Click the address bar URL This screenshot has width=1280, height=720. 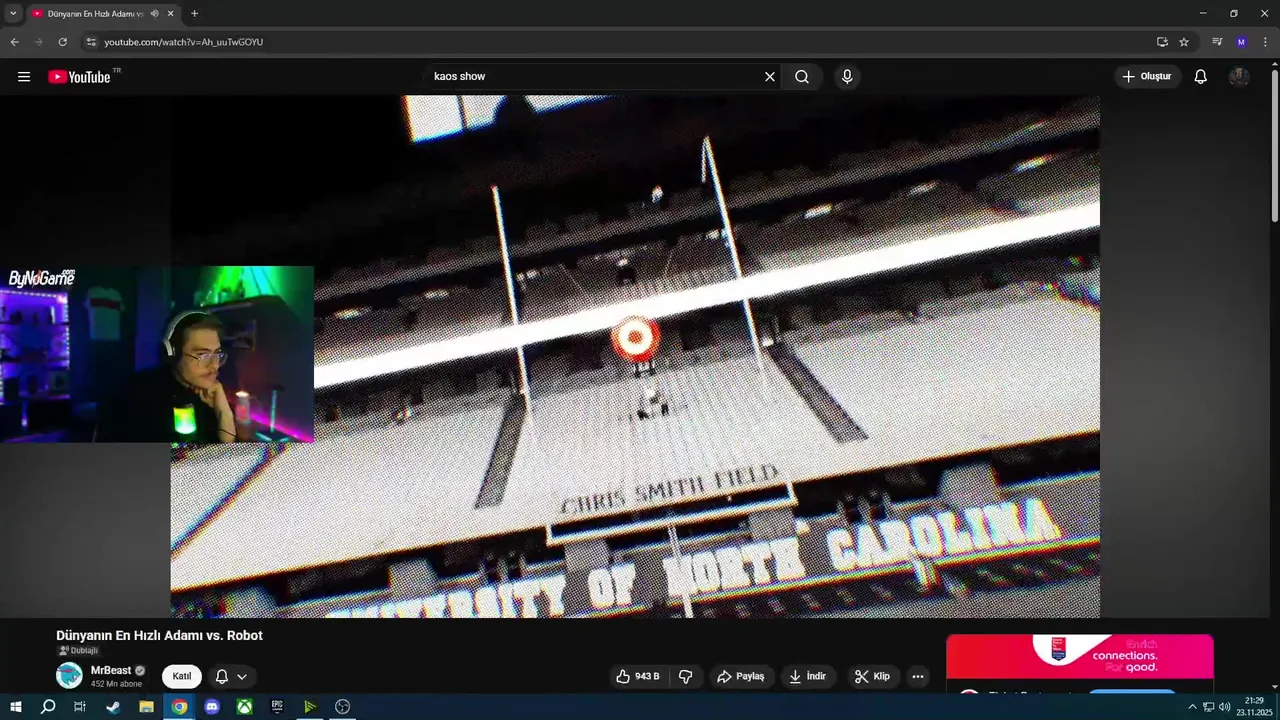183,42
